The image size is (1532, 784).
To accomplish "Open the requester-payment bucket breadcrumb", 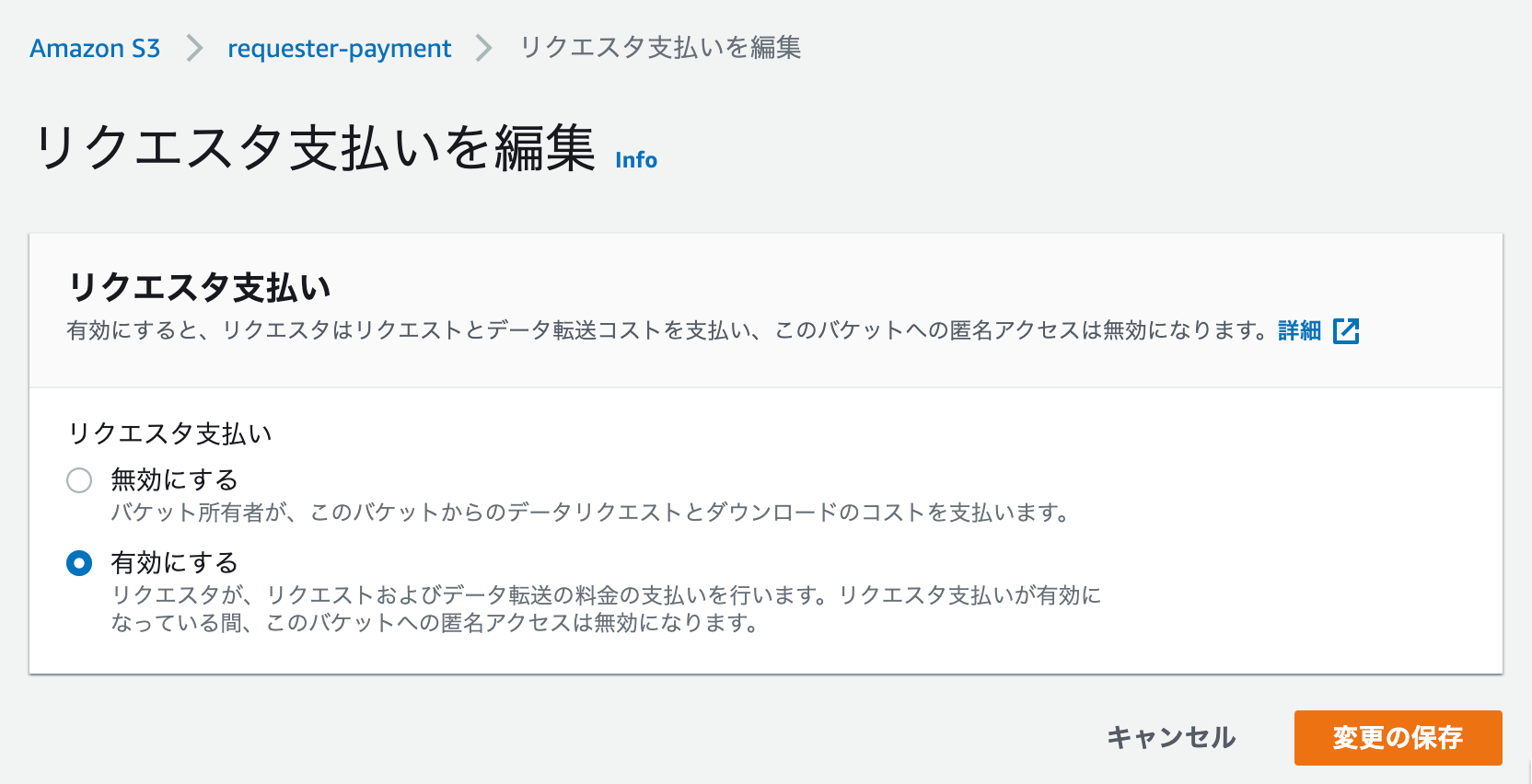I will click(340, 48).
